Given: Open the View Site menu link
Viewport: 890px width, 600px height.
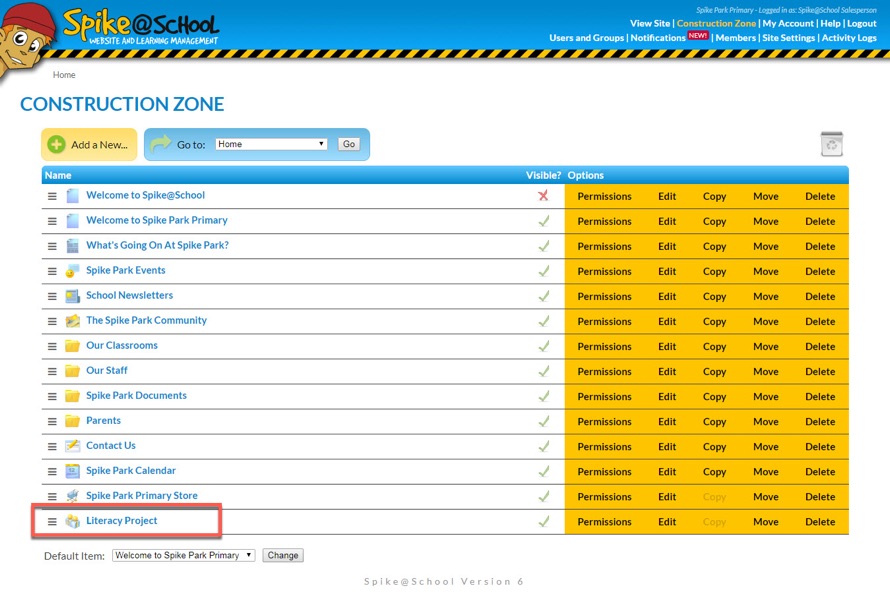Looking at the screenshot, I should click(650, 23).
